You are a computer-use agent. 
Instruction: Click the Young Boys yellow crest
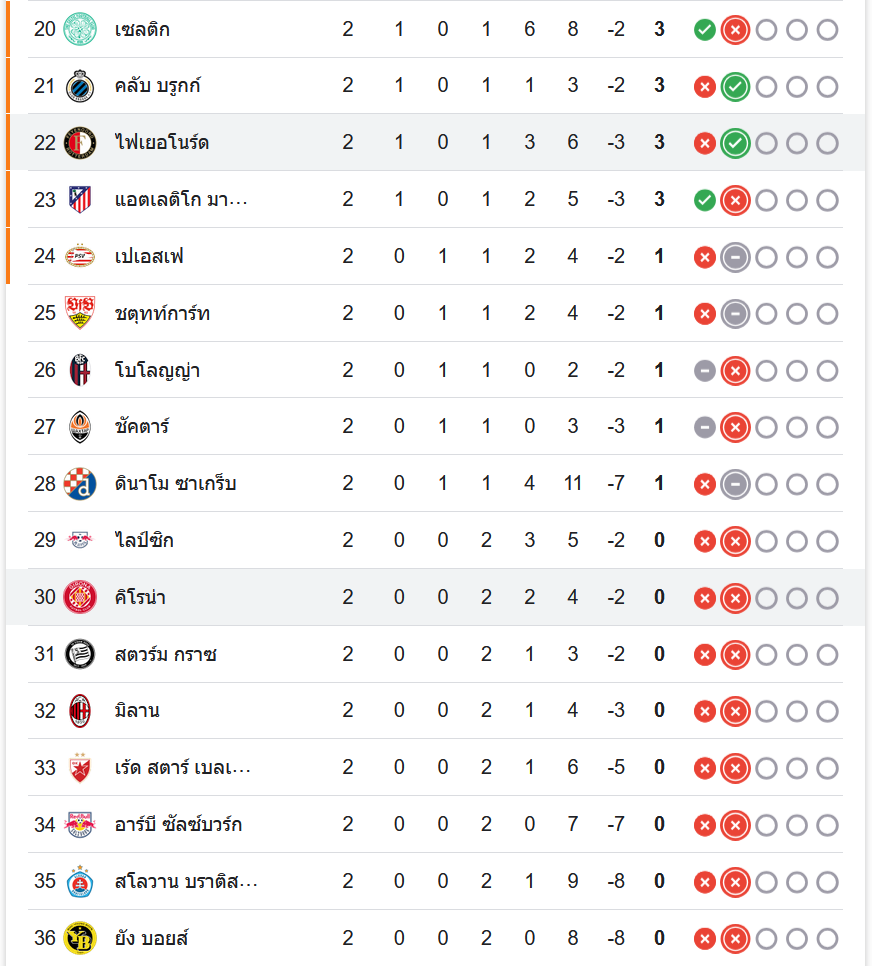point(79,938)
